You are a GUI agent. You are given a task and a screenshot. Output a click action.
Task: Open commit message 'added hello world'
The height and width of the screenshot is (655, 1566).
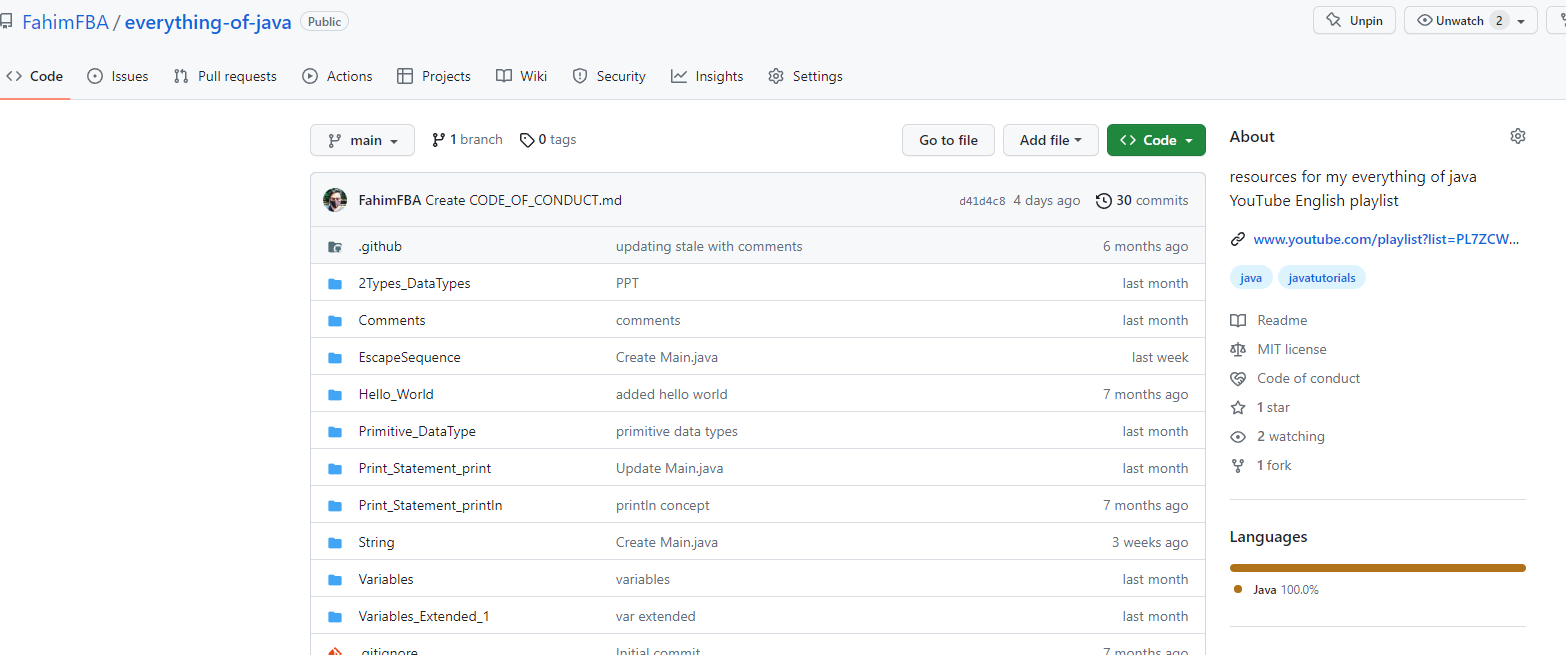[672, 394]
